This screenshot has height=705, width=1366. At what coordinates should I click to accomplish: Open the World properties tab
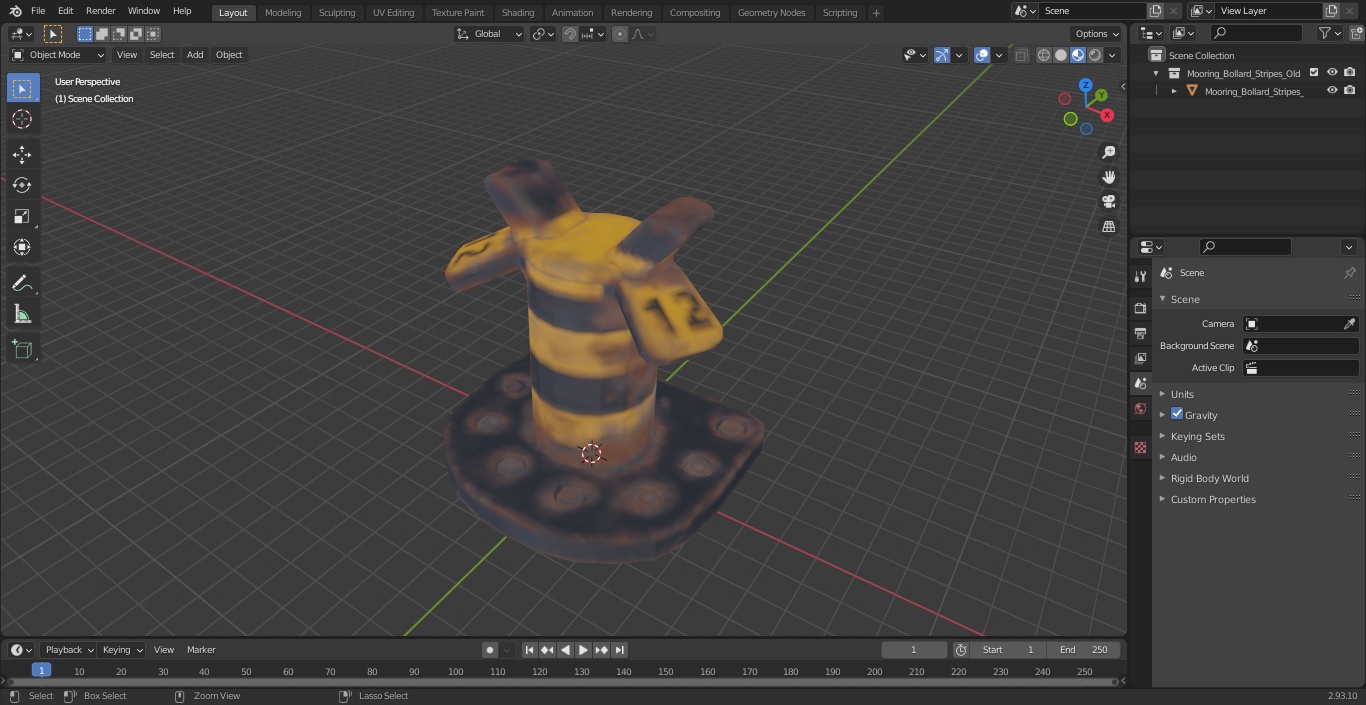(1140, 408)
